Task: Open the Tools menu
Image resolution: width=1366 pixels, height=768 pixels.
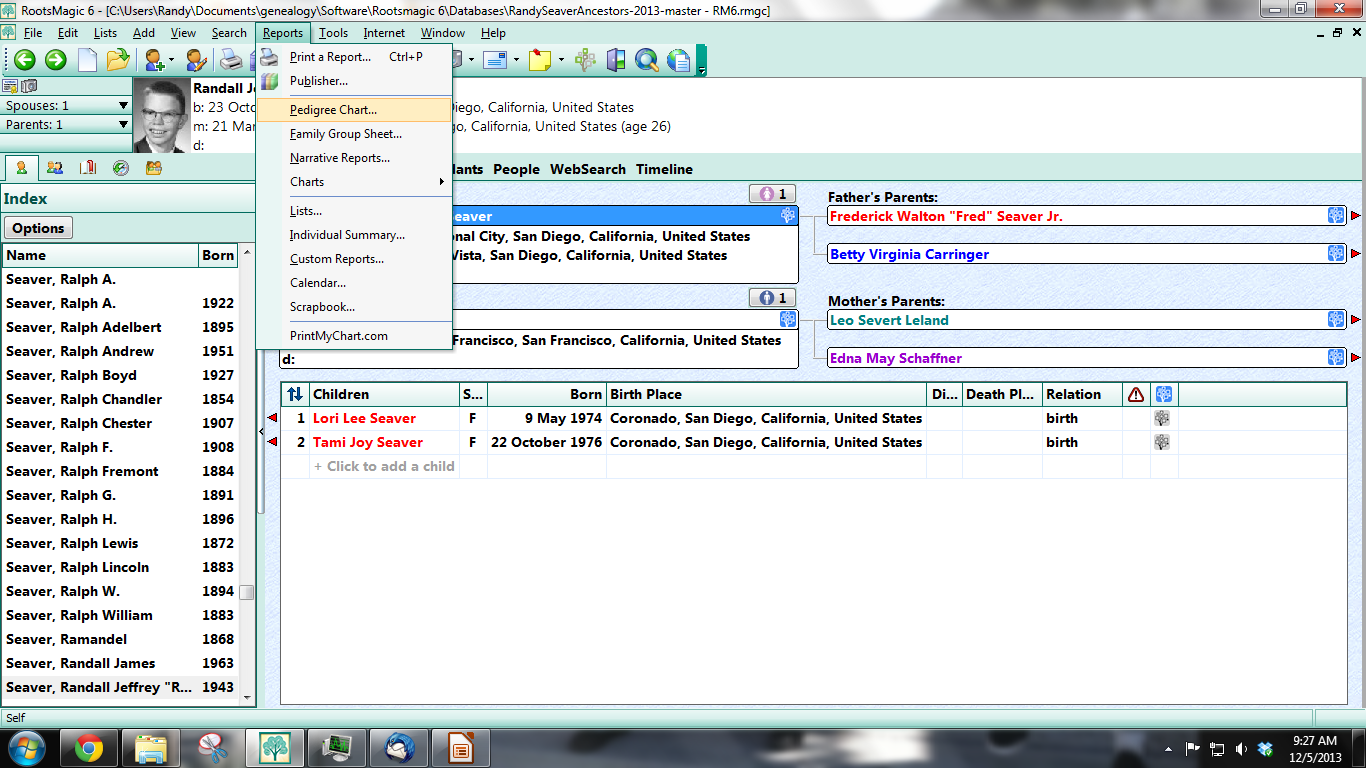Action: 333,32
